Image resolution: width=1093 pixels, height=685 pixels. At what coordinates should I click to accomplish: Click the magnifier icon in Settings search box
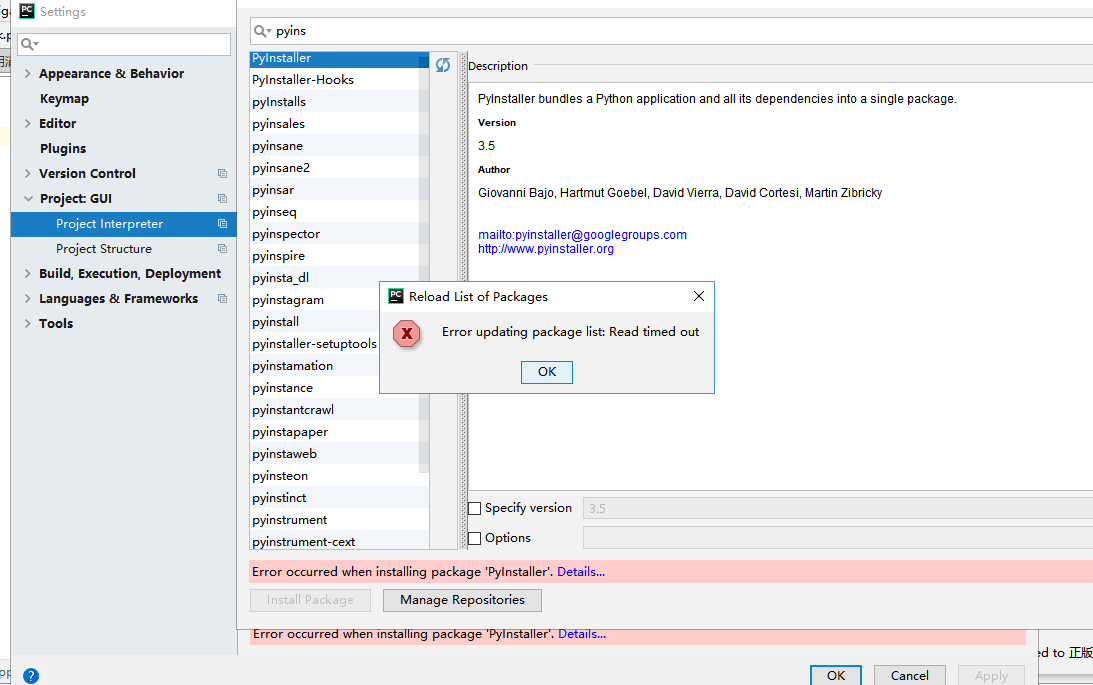pyautogui.click(x=29, y=45)
